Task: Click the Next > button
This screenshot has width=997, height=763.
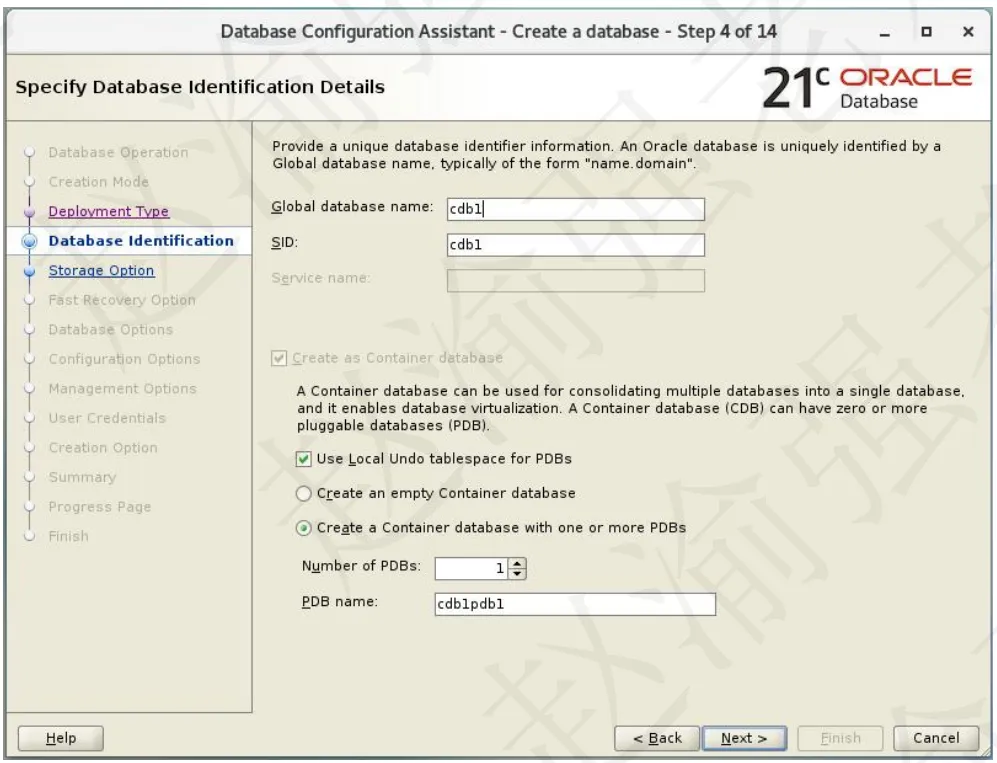Action: [x=744, y=738]
